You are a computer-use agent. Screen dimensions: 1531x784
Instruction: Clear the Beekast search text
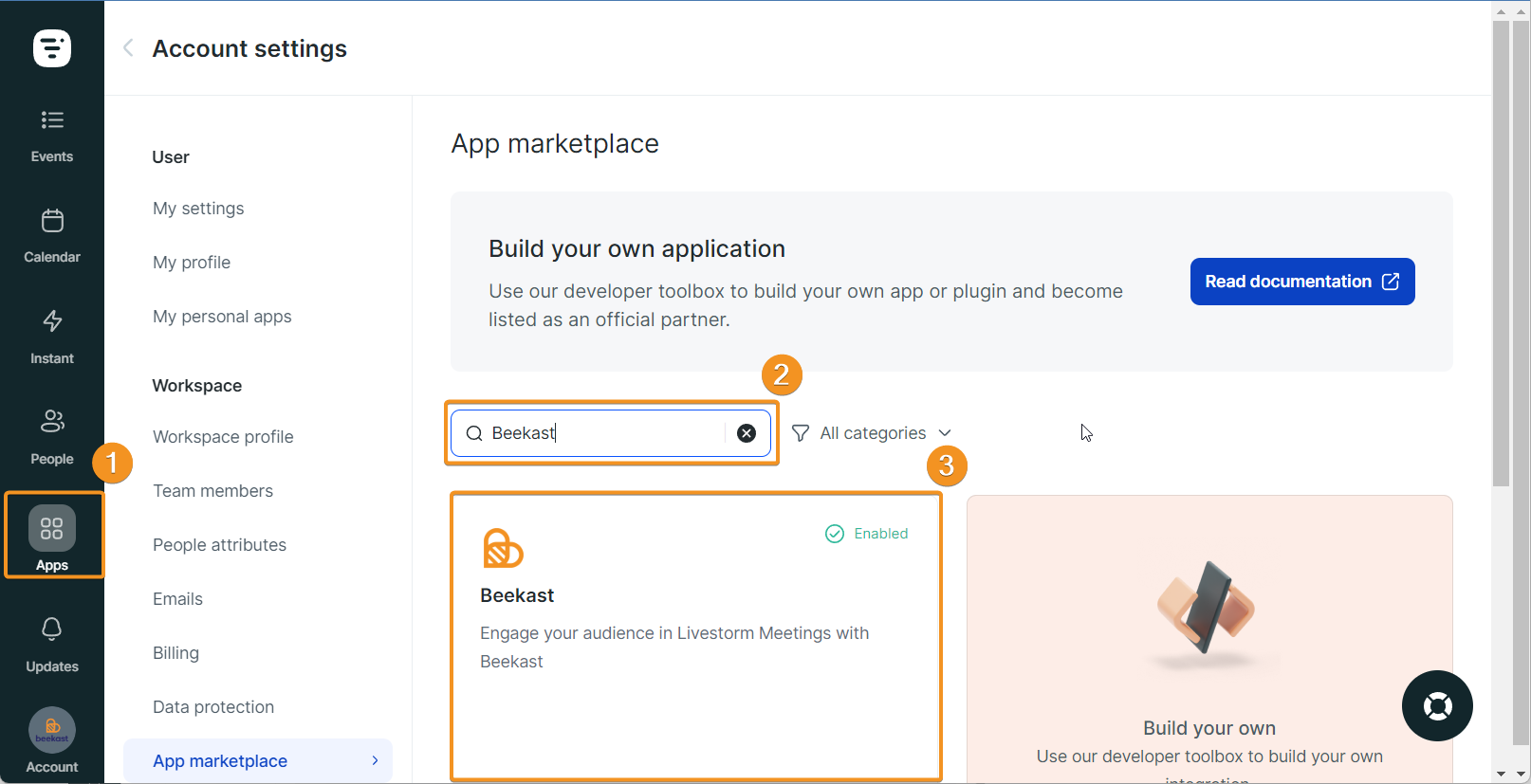(x=747, y=433)
